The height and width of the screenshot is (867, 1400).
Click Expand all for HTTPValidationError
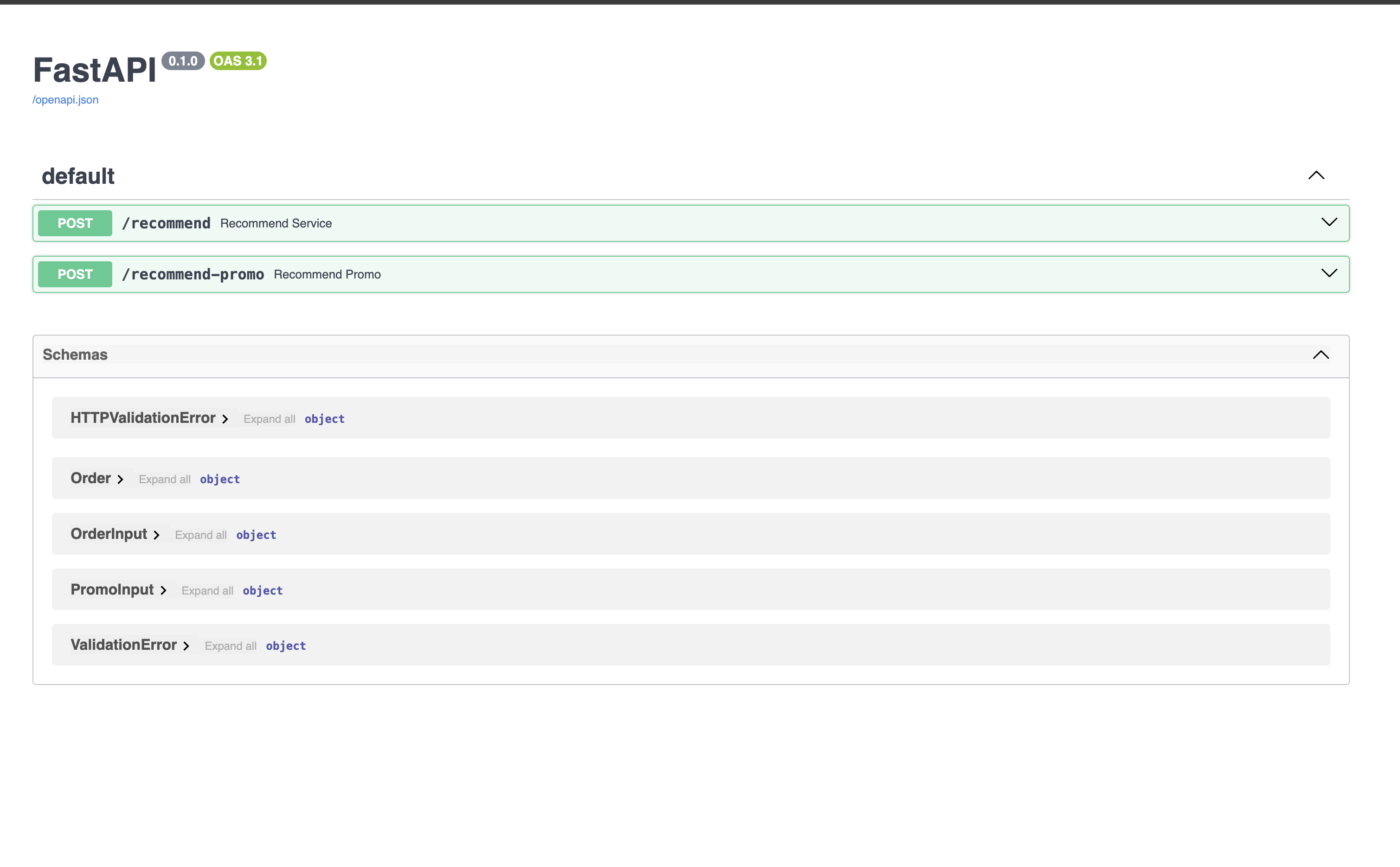[270, 419]
